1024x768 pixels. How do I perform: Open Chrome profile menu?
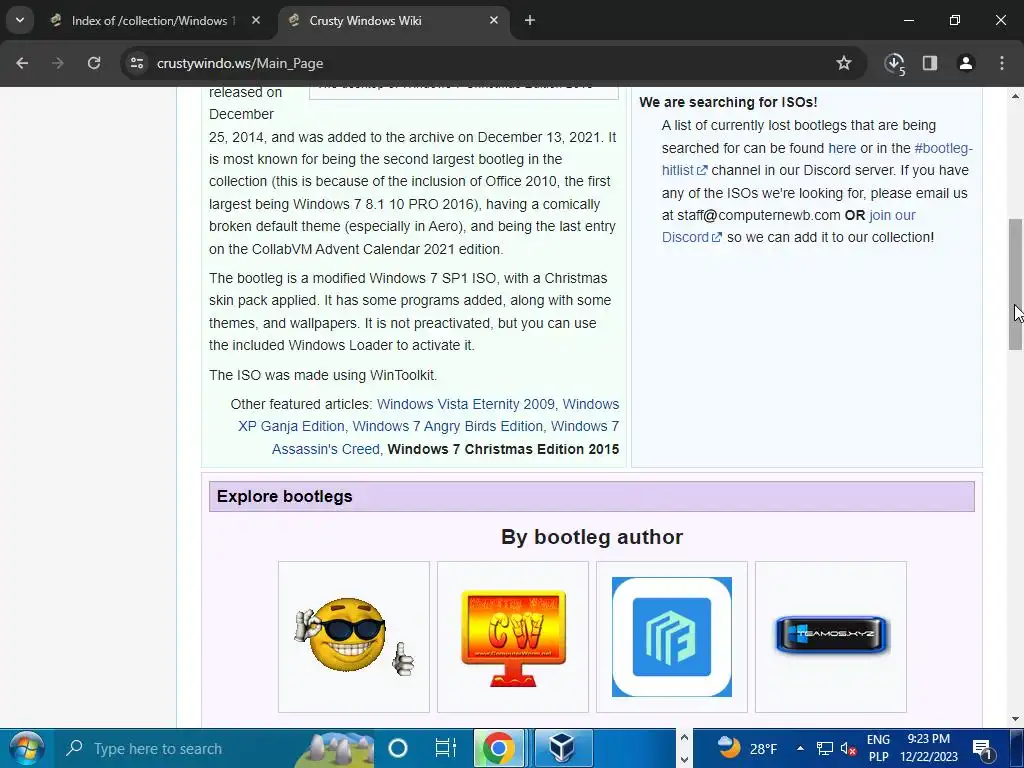point(966,63)
